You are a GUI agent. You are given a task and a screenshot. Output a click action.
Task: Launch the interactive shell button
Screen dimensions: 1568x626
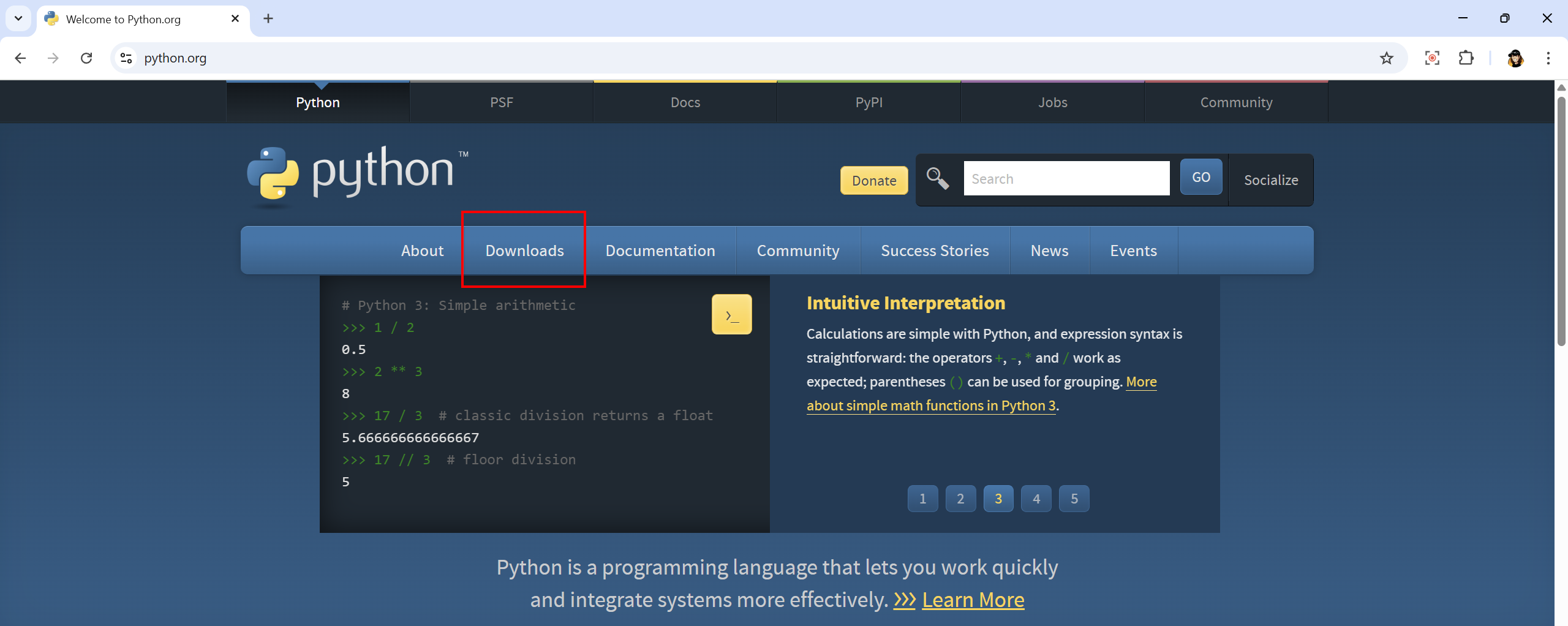[731, 315]
